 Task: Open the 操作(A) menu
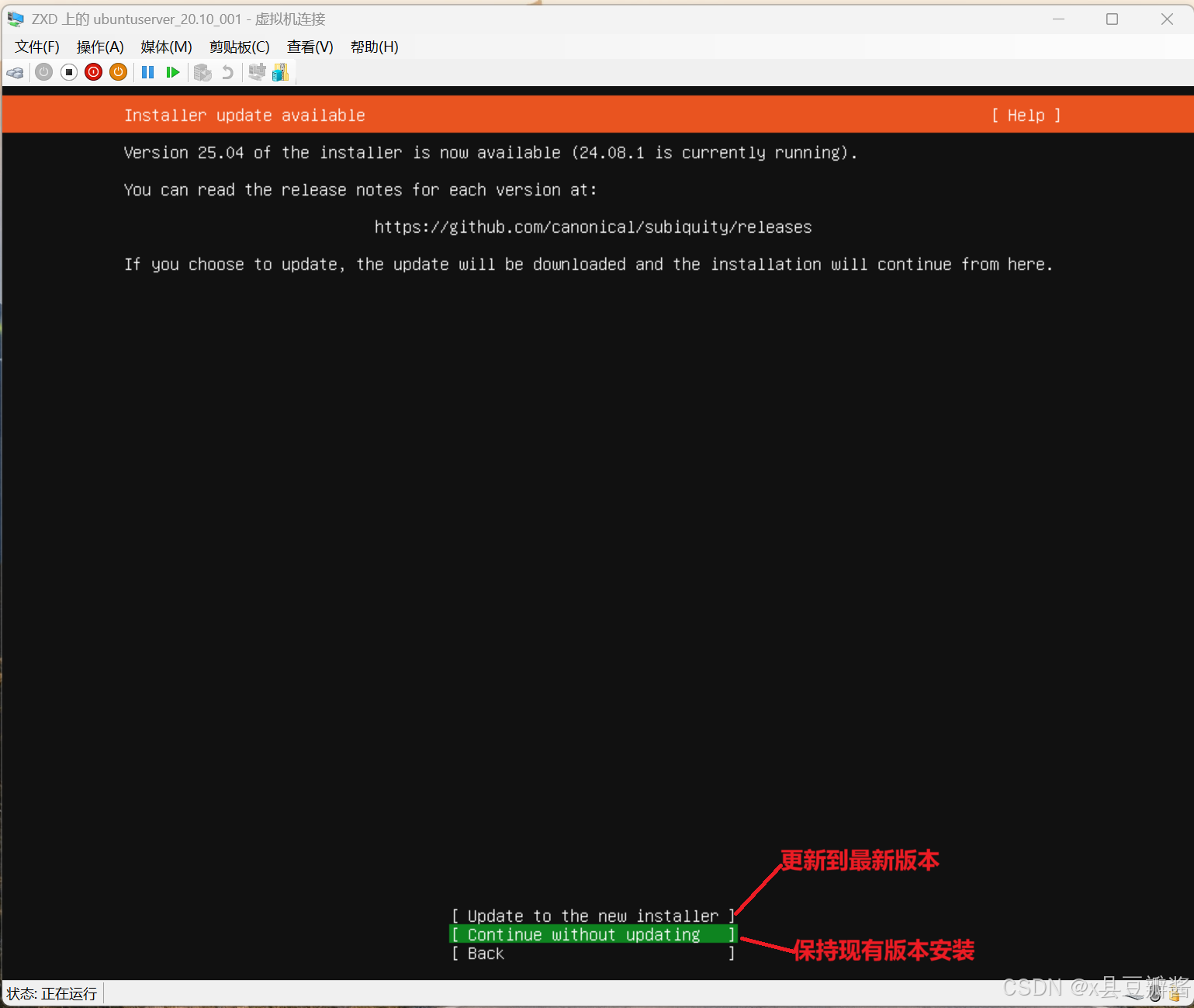99,47
